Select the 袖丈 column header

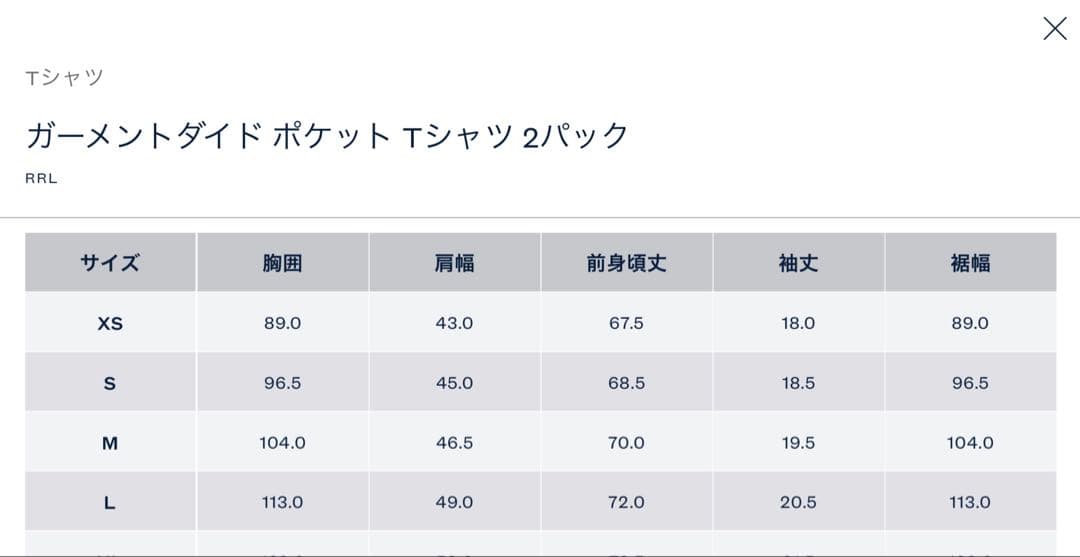coord(798,263)
